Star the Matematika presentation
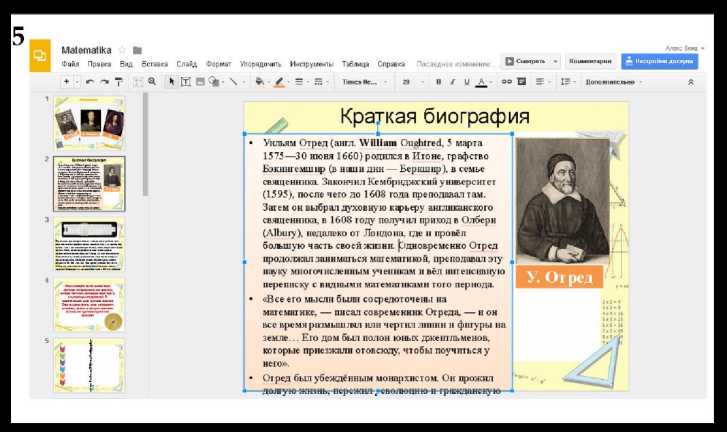This screenshot has width=727, height=432. tap(122, 49)
